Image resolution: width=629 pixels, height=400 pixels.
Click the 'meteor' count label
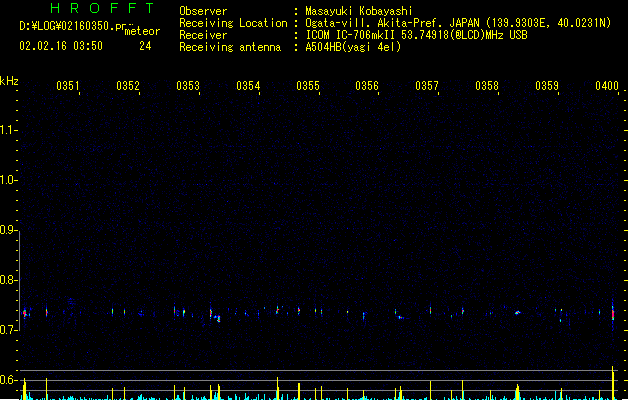142,31
